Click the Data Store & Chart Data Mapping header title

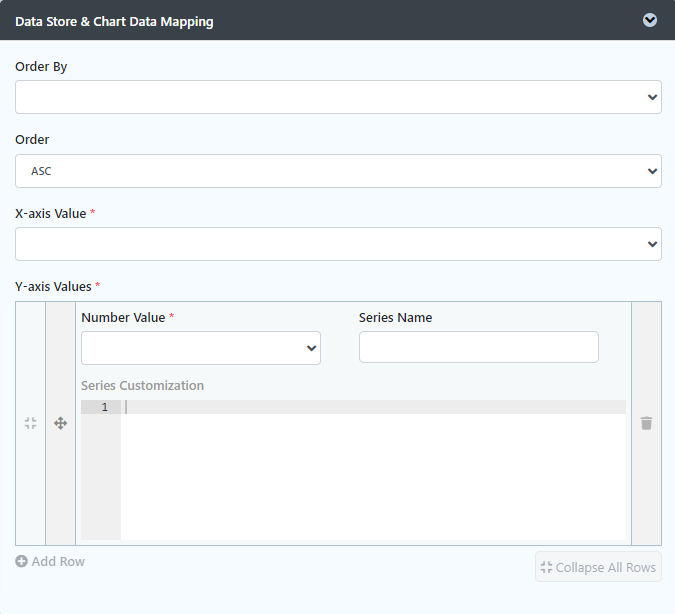114,22
